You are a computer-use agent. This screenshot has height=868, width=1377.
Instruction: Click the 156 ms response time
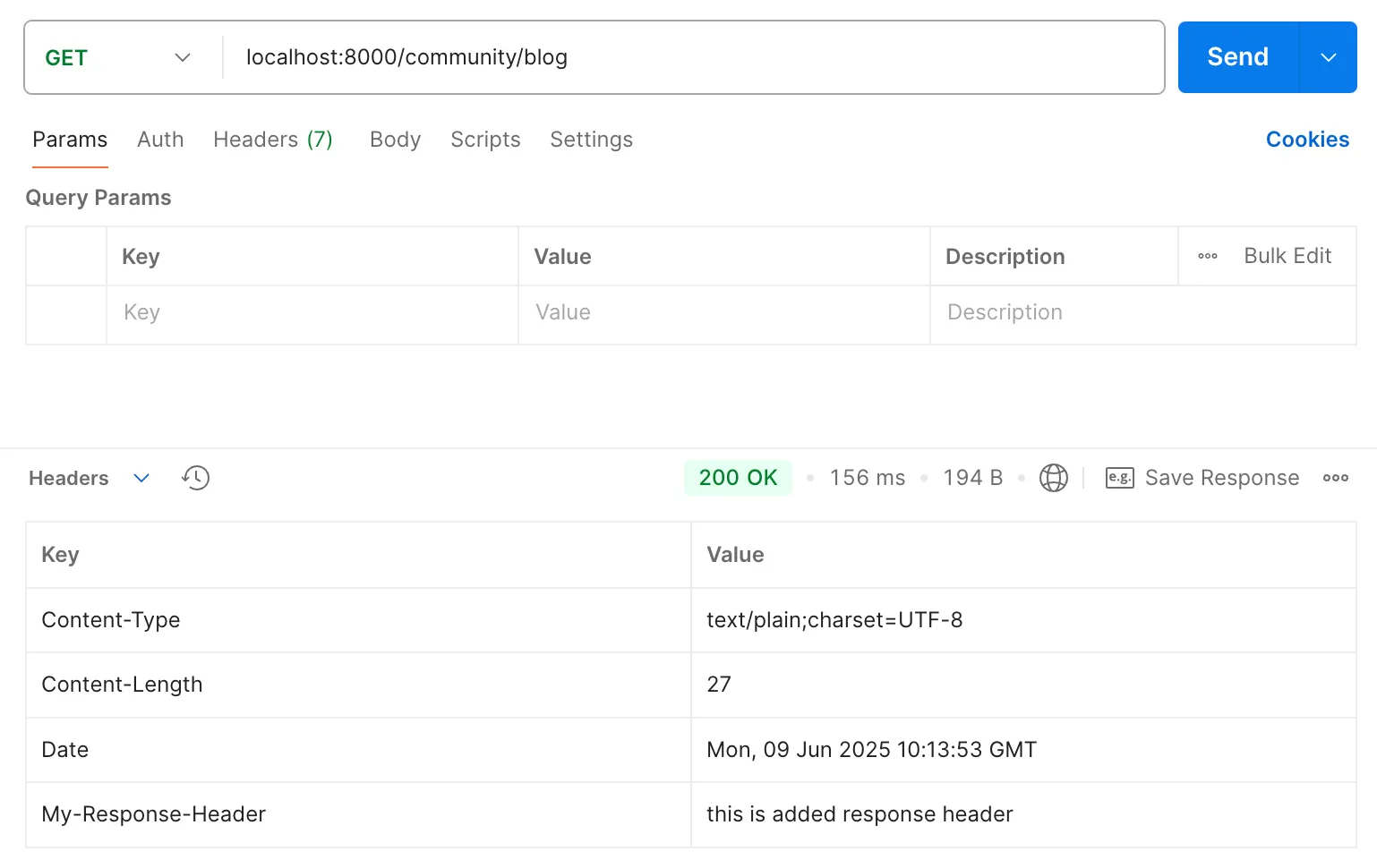(x=867, y=478)
